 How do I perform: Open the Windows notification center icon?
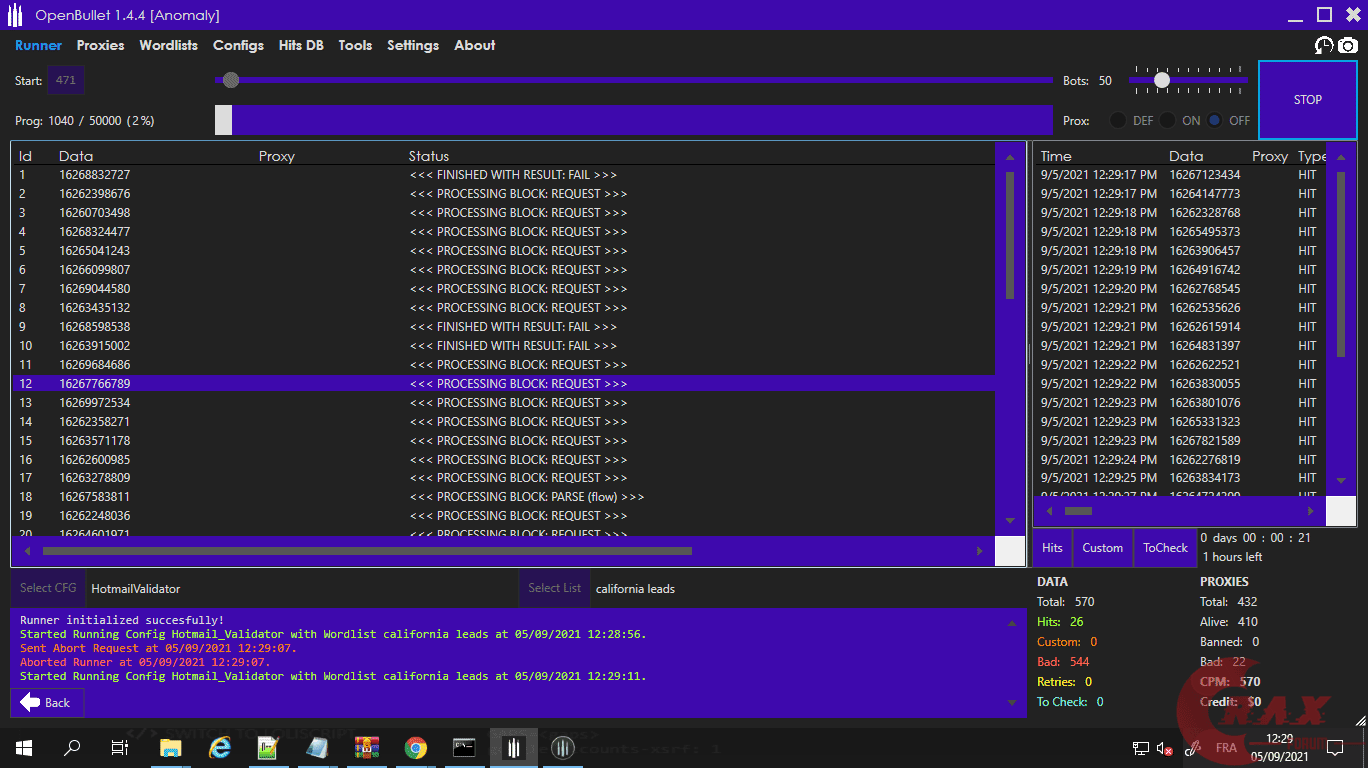(1334, 747)
